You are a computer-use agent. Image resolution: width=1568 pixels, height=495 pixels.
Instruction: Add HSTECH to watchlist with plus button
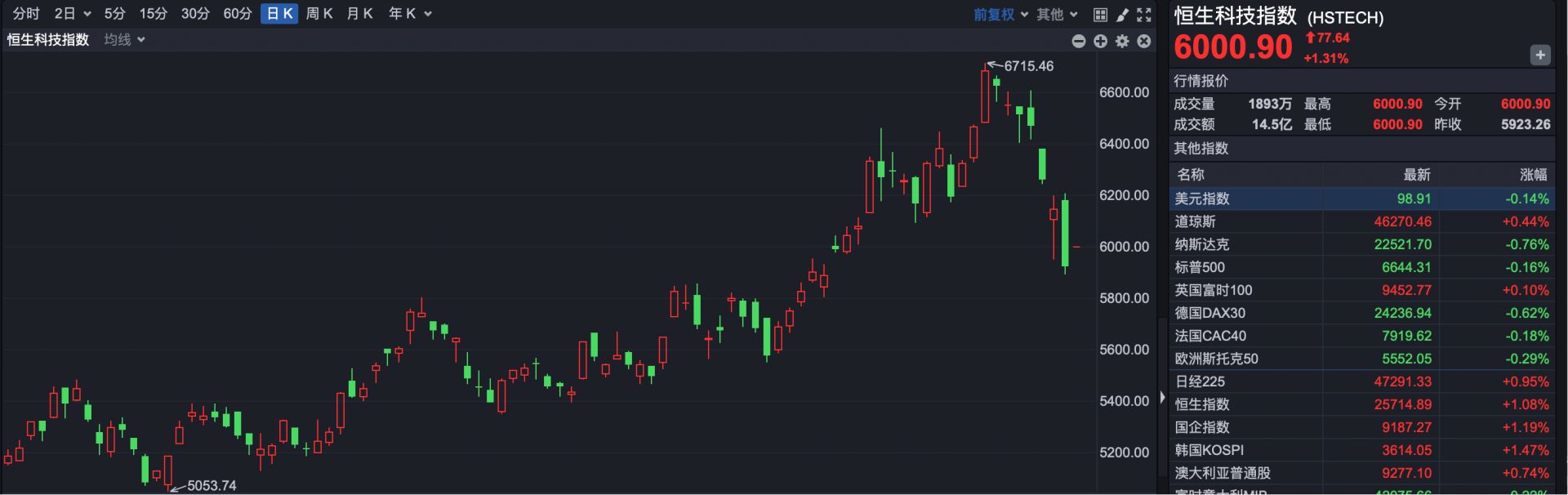click(x=1539, y=55)
